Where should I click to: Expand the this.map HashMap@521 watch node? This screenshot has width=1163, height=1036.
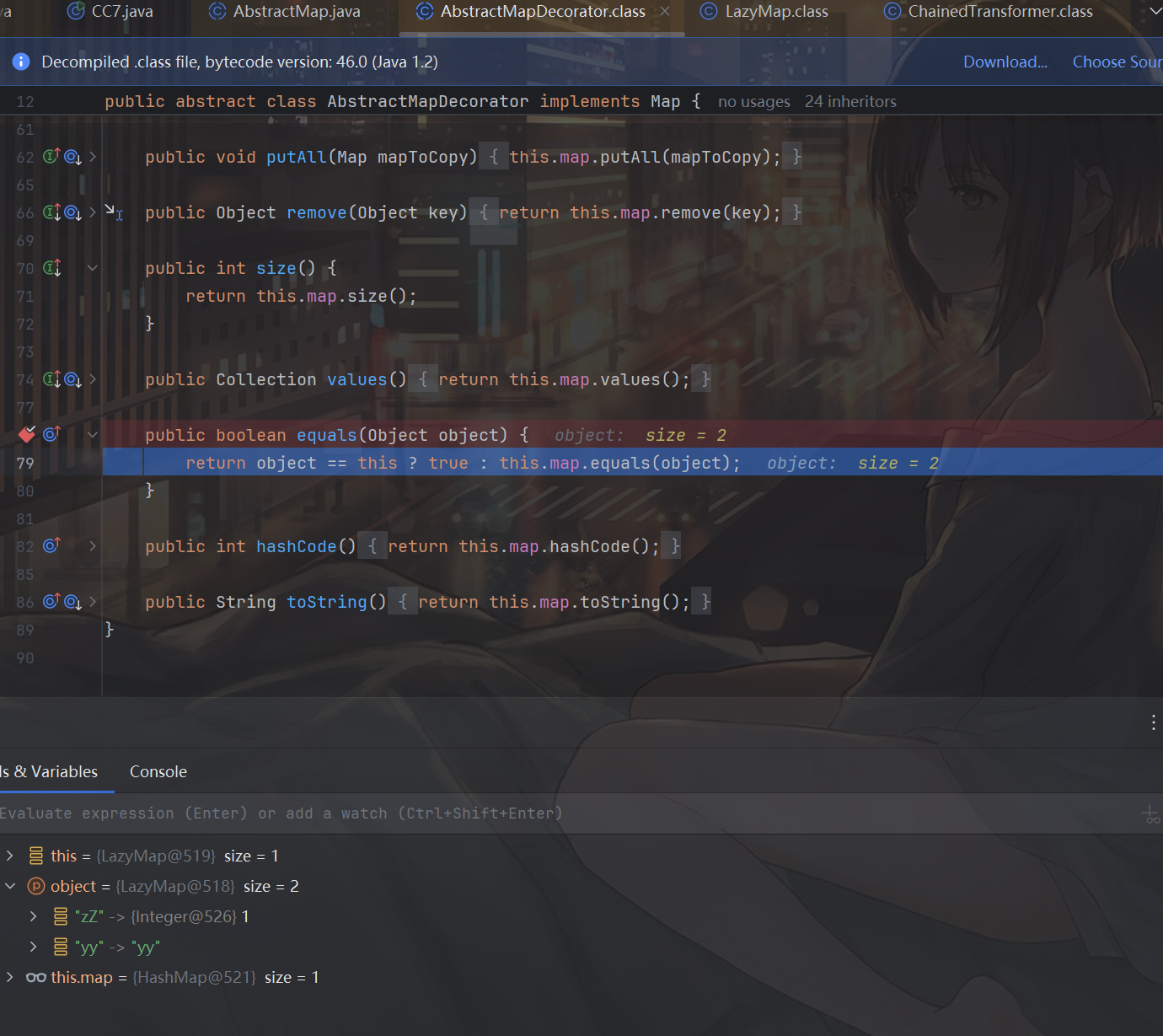(x=10, y=977)
